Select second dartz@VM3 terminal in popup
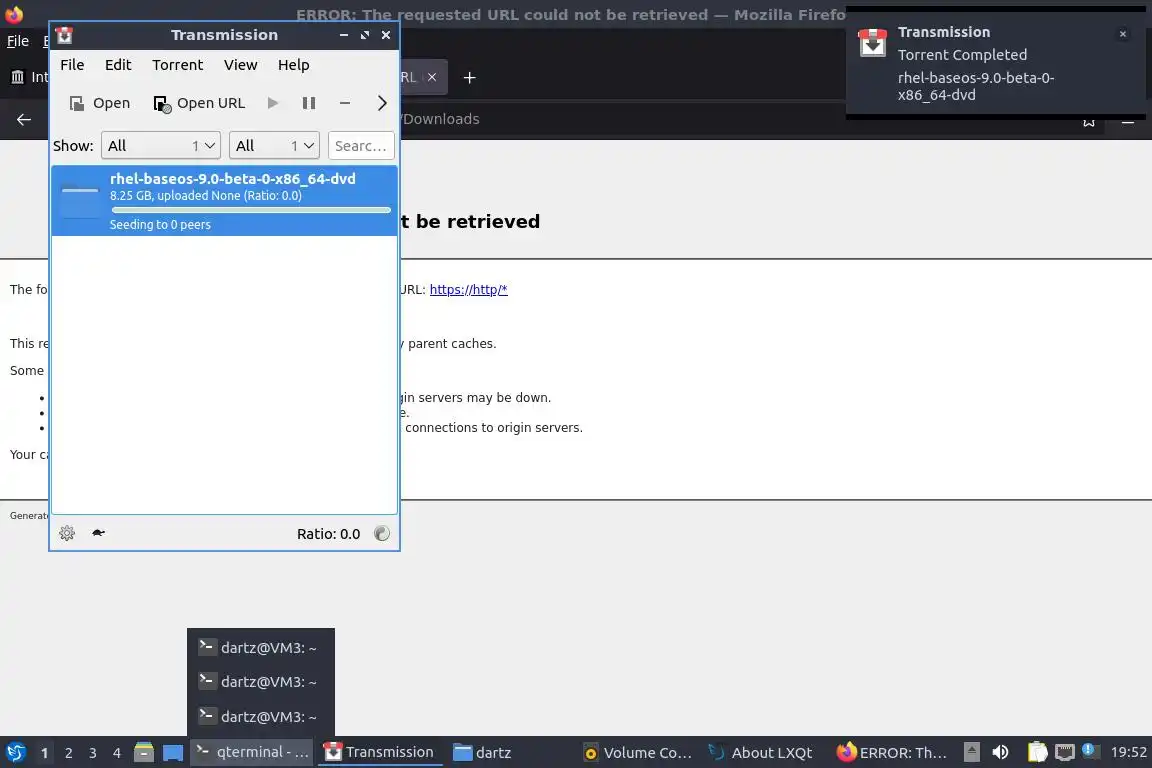Image resolution: width=1152 pixels, height=768 pixels. tap(260, 681)
